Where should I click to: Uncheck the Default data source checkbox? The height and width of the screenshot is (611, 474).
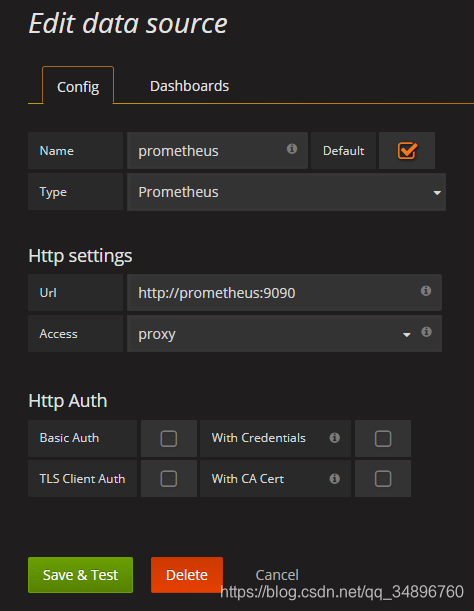407,150
